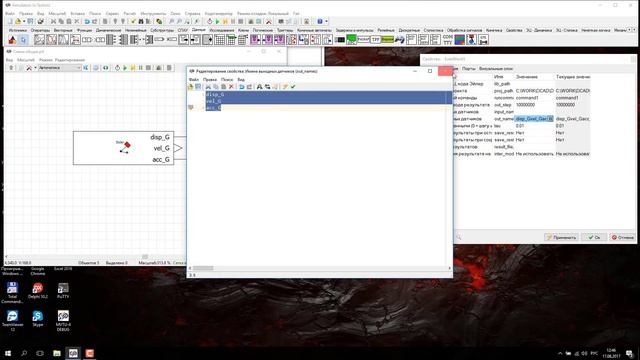
Task: Select the TPP block icon in palette
Action: (376, 40)
